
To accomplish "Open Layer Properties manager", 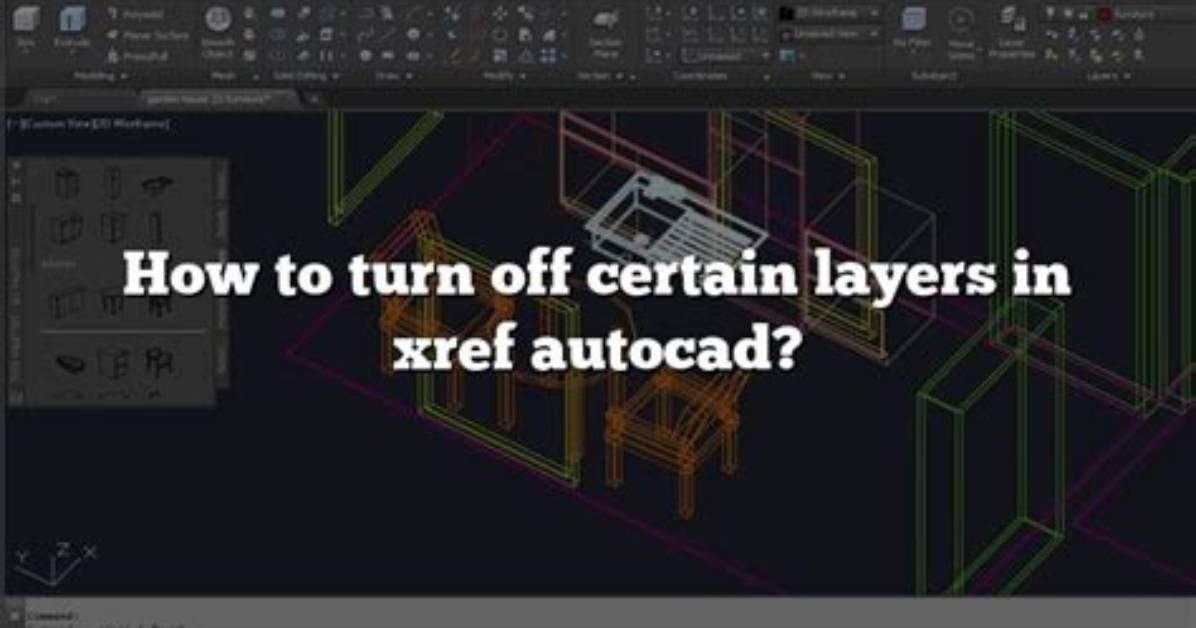I will pos(1011,33).
